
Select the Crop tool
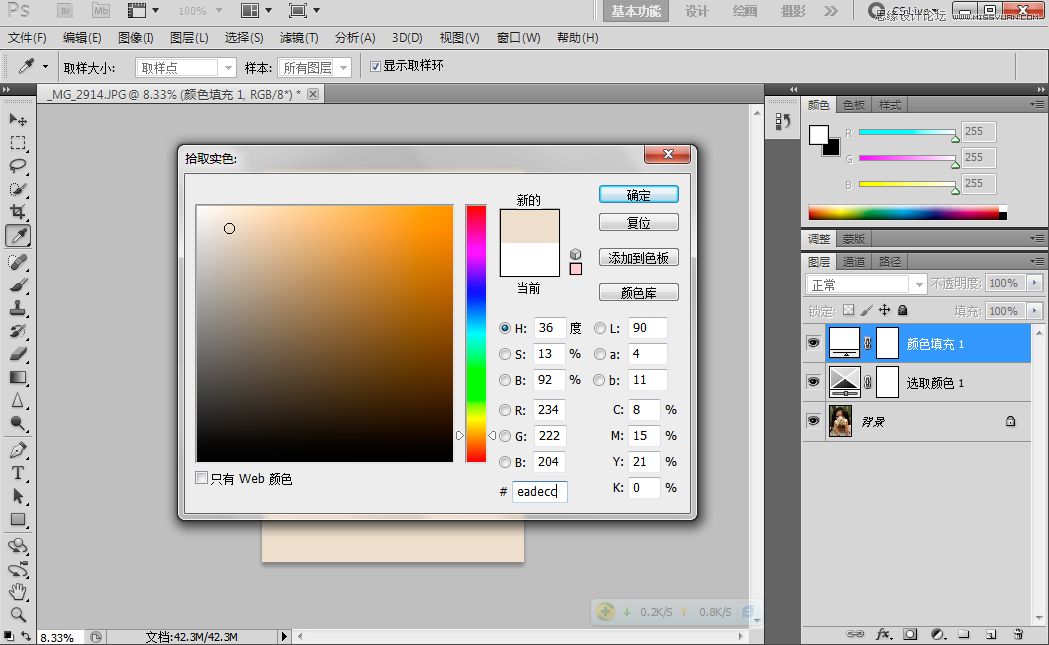click(18, 213)
